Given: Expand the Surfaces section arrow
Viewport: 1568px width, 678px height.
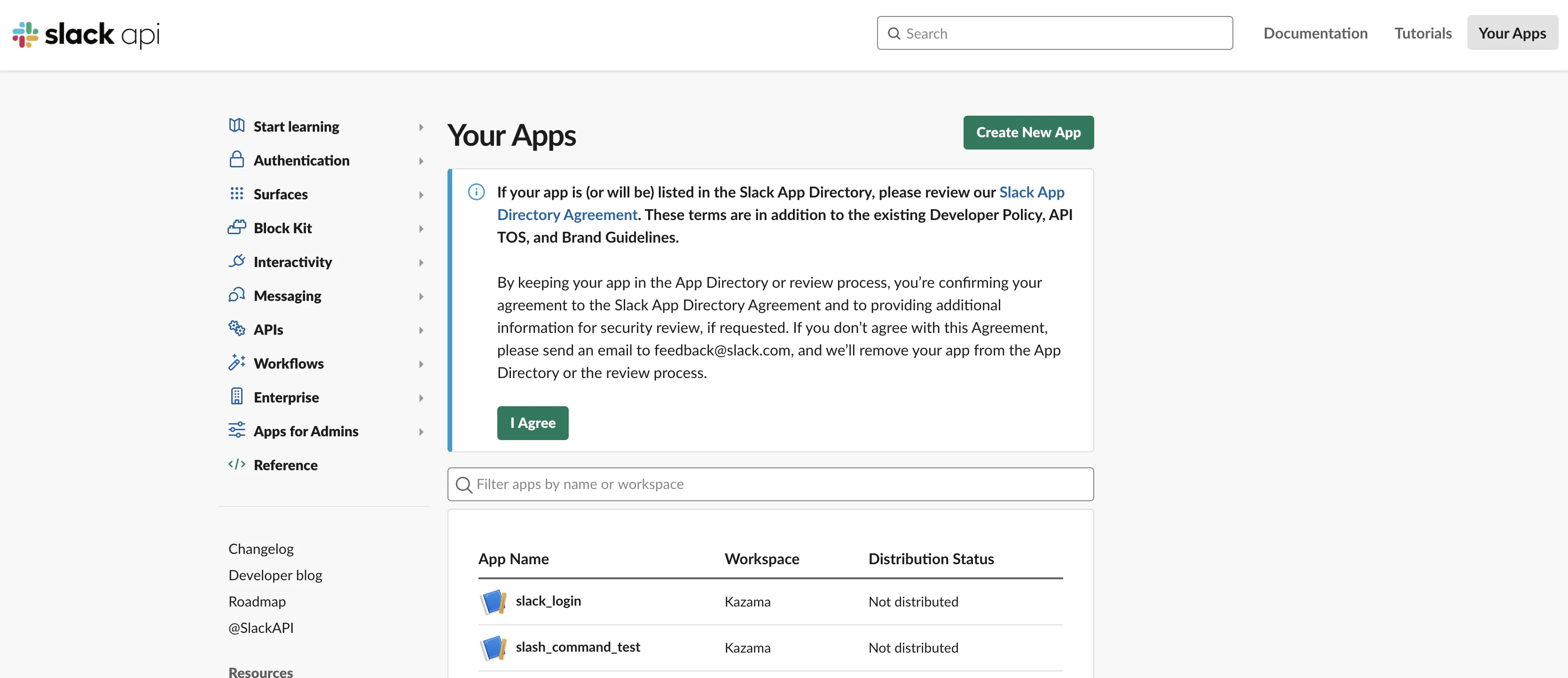Looking at the screenshot, I should coord(421,195).
